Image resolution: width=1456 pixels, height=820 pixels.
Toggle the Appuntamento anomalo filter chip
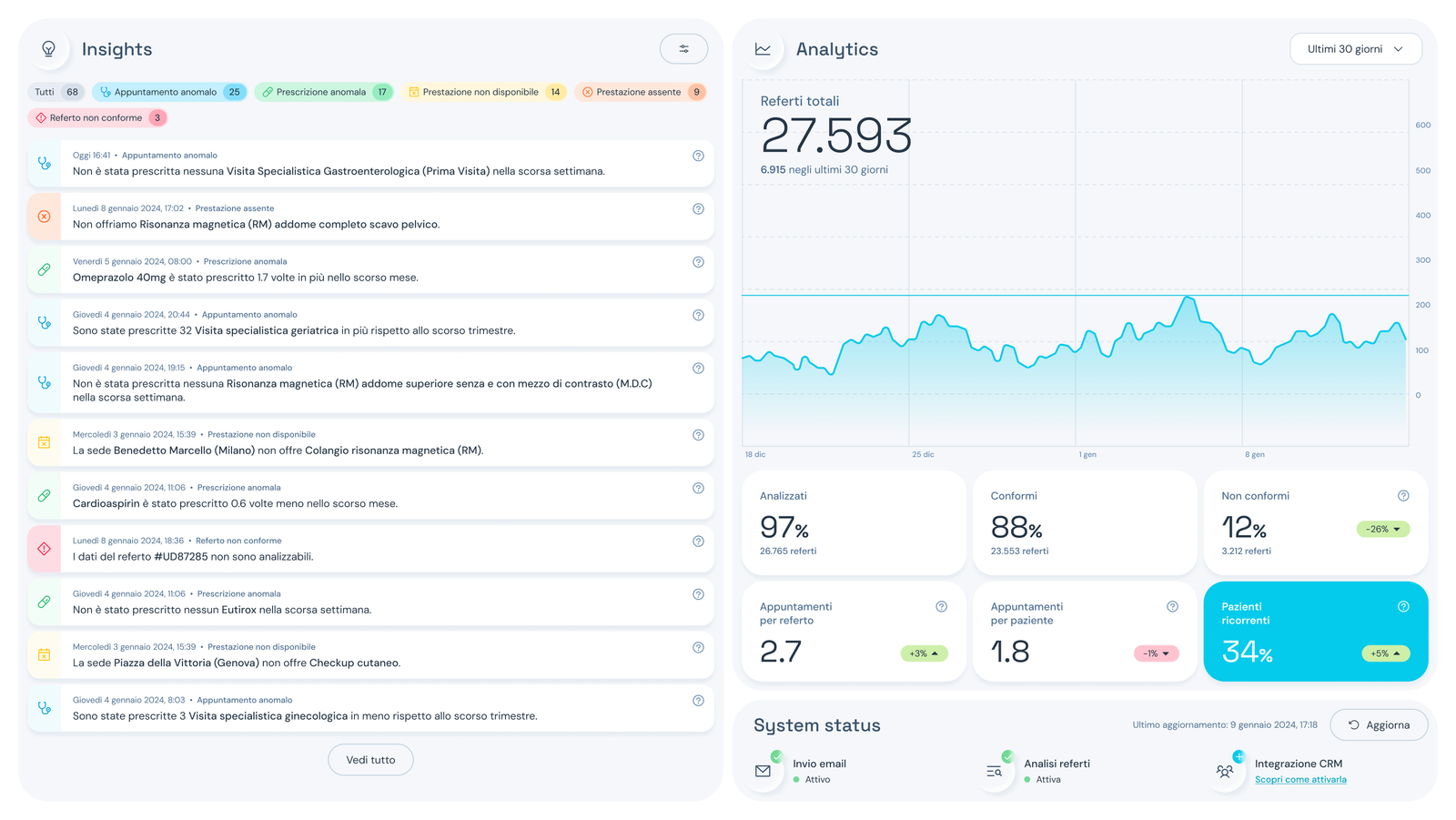[168, 92]
